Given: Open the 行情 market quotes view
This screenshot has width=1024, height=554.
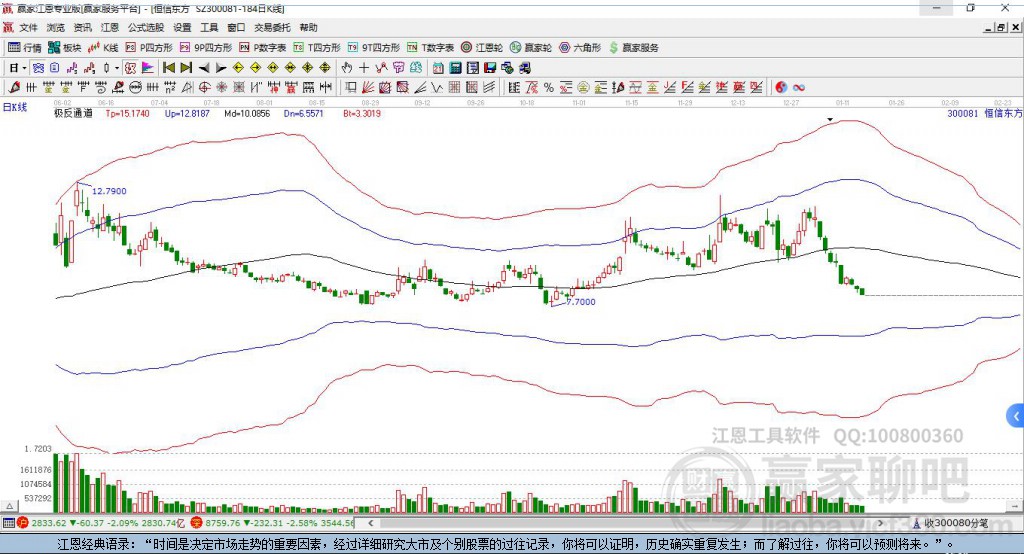Looking at the screenshot, I should point(24,48).
